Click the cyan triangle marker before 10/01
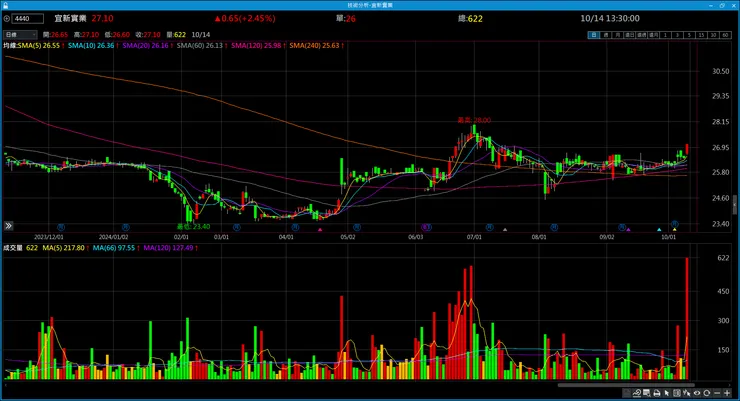The height and width of the screenshot is (401, 740). click(659, 230)
